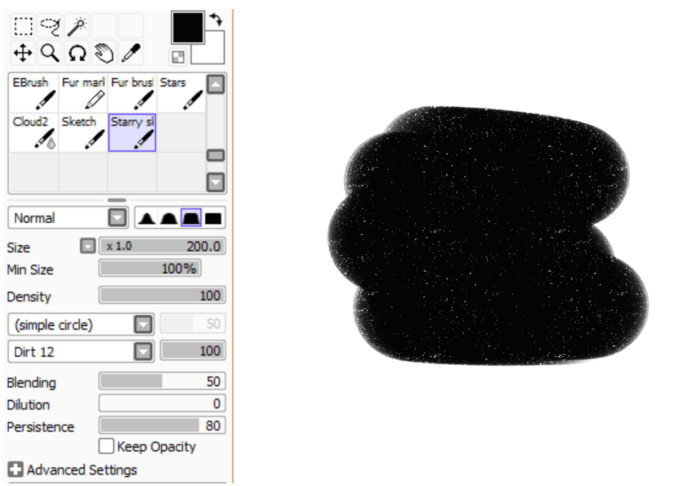Open the Size multiplier dropdown arrow
The width and height of the screenshot is (700, 486).
(x=88, y=246)
